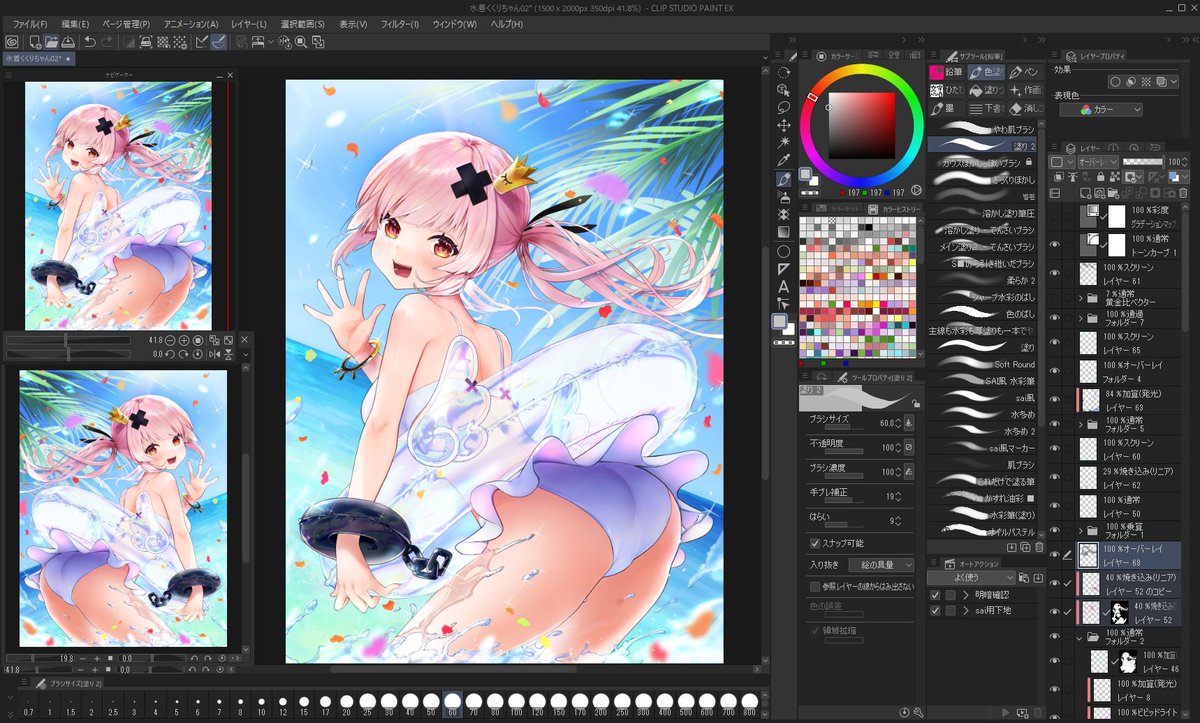The width and height of the screenshot is (1200, 723).
Task: Click the Save icon in the toolbar
Action: [67, 42]
